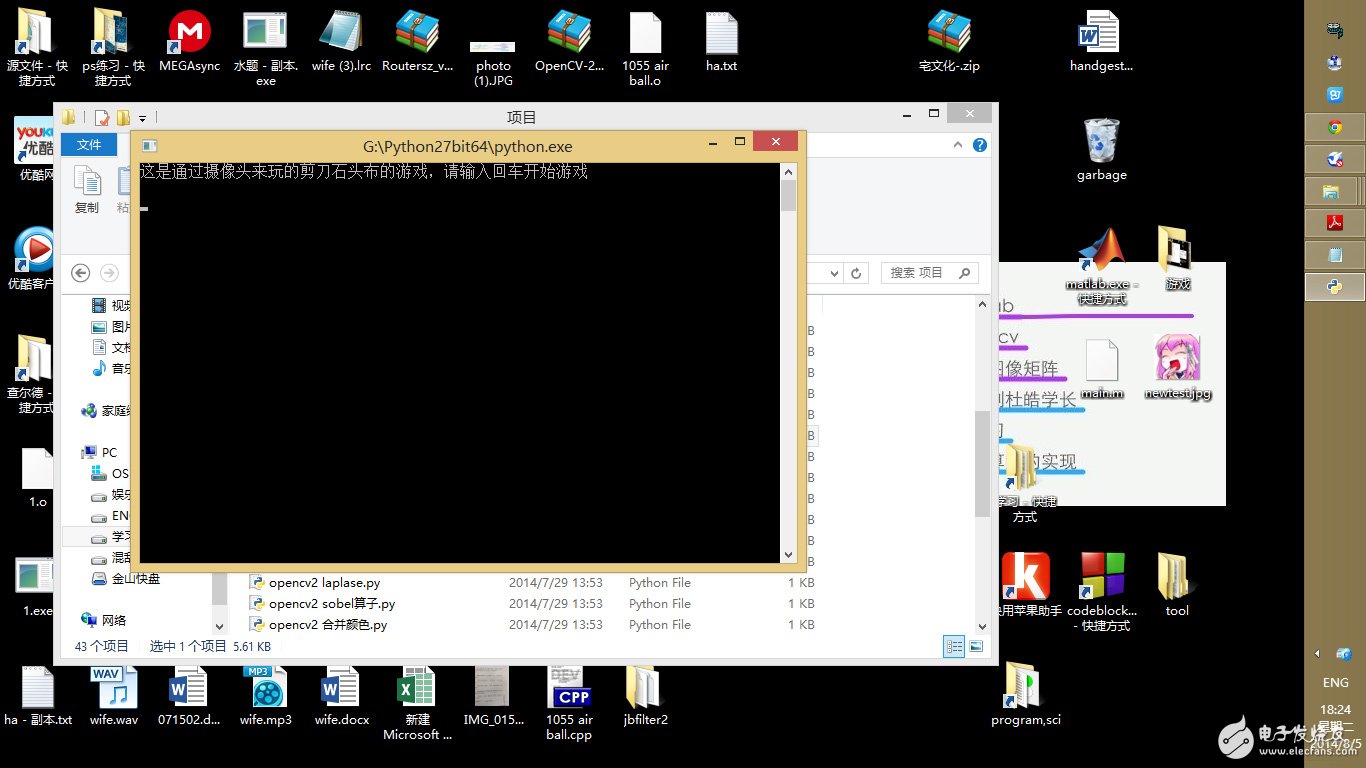Viewport: 1366px width, 768px height.
Task: Switch to the details view layout
Action: click(x=953, y=647)
